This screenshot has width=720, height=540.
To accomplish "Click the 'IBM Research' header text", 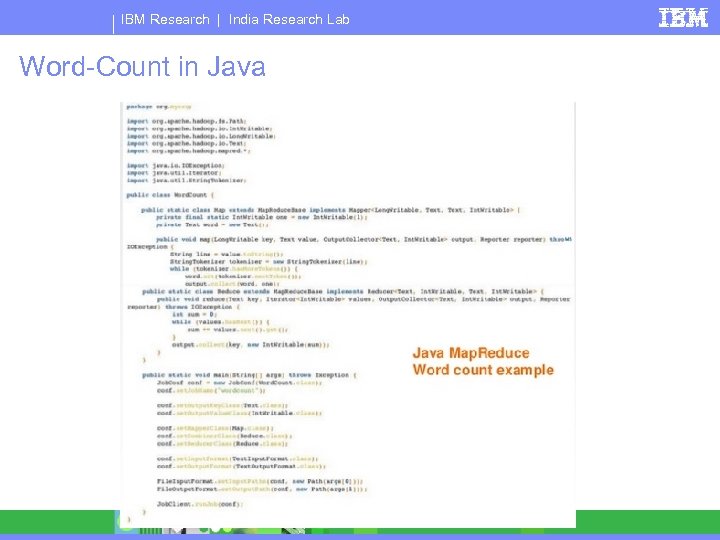I will [165, 19].
